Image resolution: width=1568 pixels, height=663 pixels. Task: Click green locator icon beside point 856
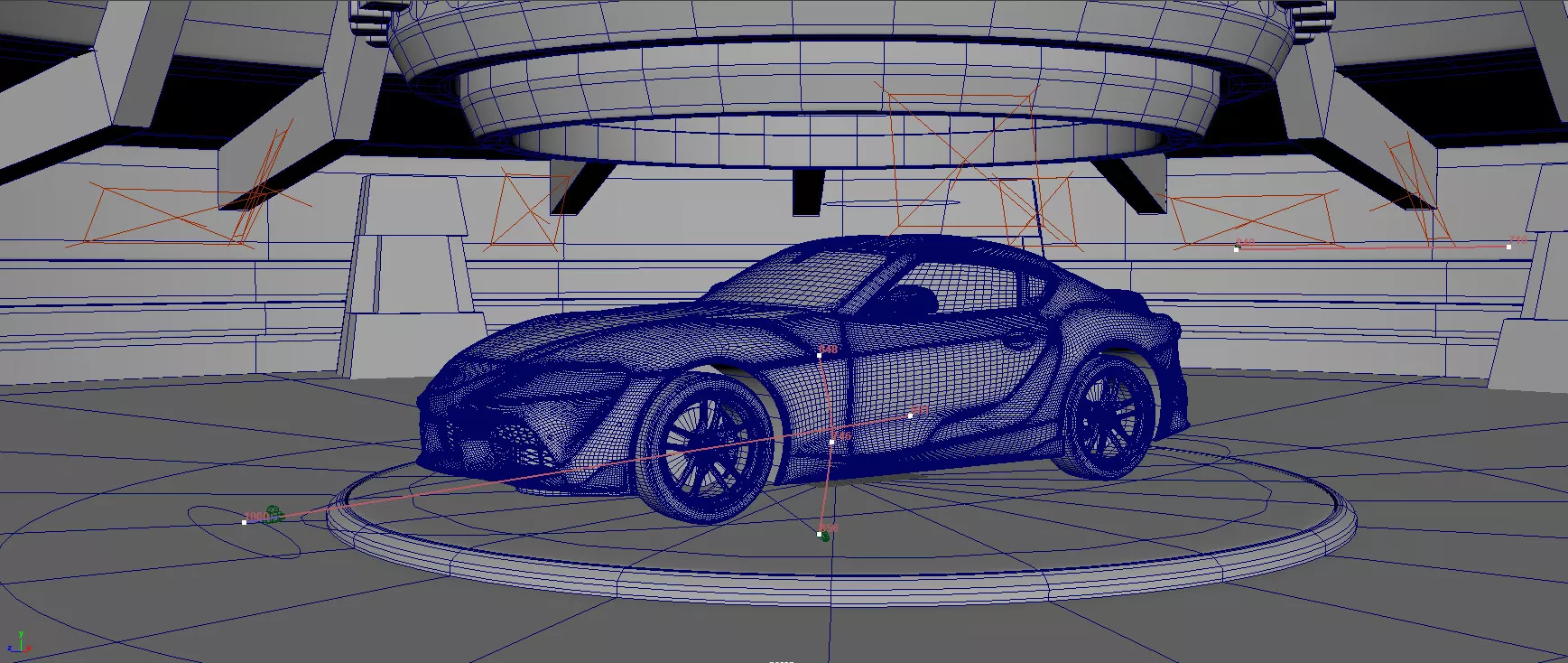tap(826, 537)
